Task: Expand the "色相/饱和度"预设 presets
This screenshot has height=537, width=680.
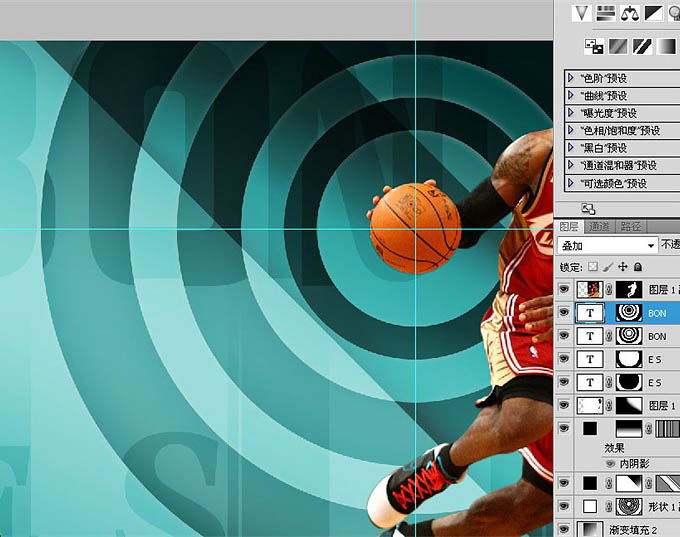Action: click(x=571, y=130)
